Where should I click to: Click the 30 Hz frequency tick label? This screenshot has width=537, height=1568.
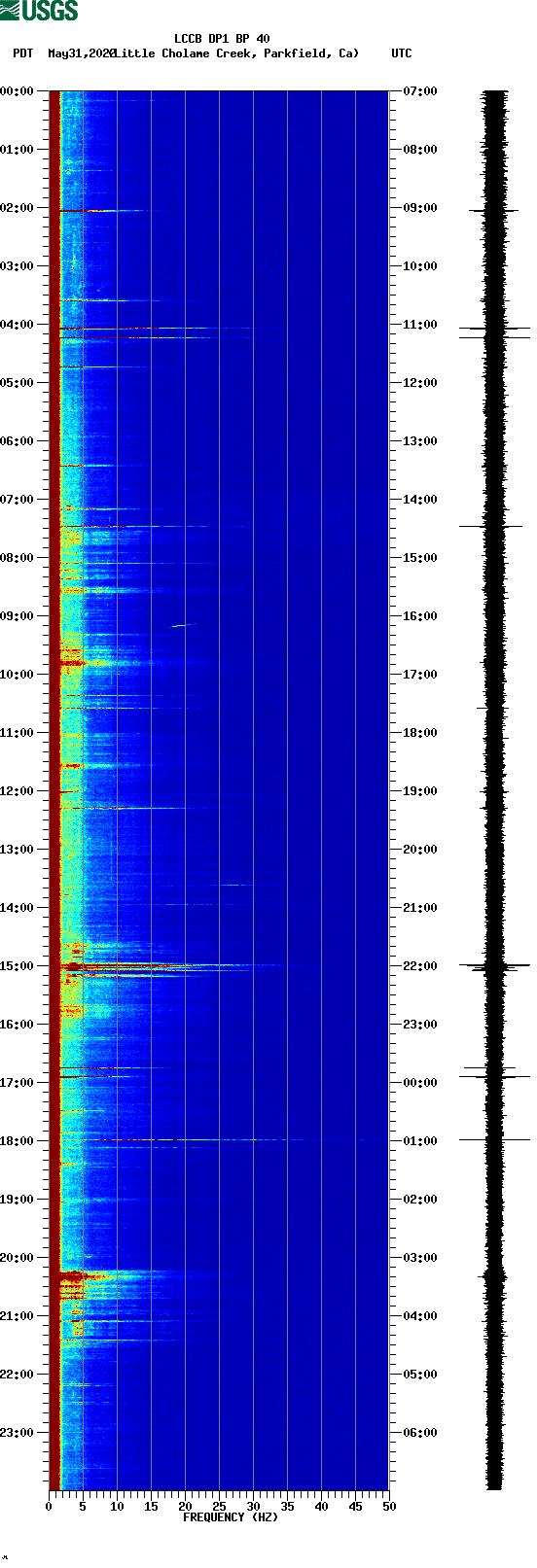click(253, 1507)
